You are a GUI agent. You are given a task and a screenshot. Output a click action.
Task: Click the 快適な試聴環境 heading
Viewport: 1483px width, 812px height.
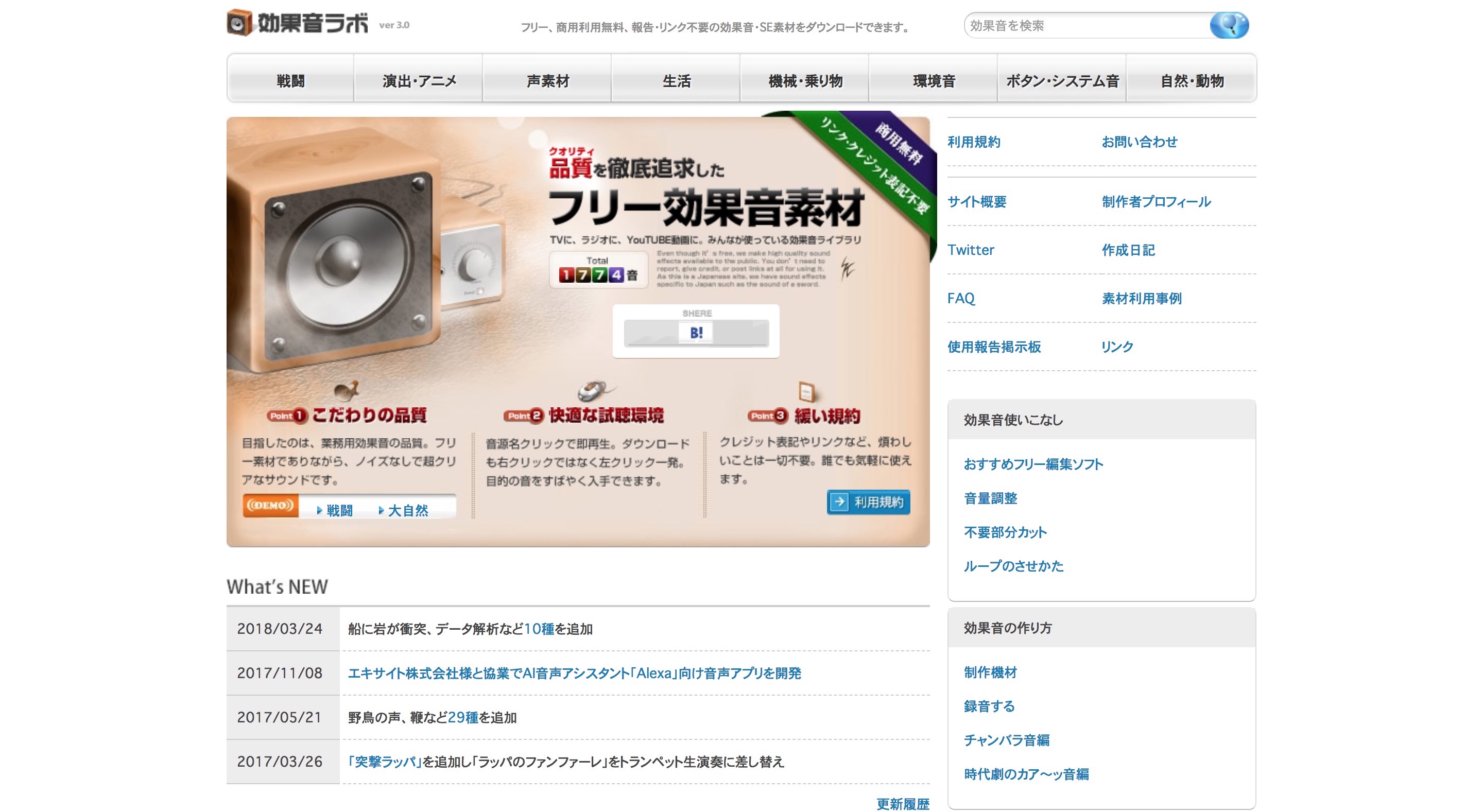pos(606,415)
